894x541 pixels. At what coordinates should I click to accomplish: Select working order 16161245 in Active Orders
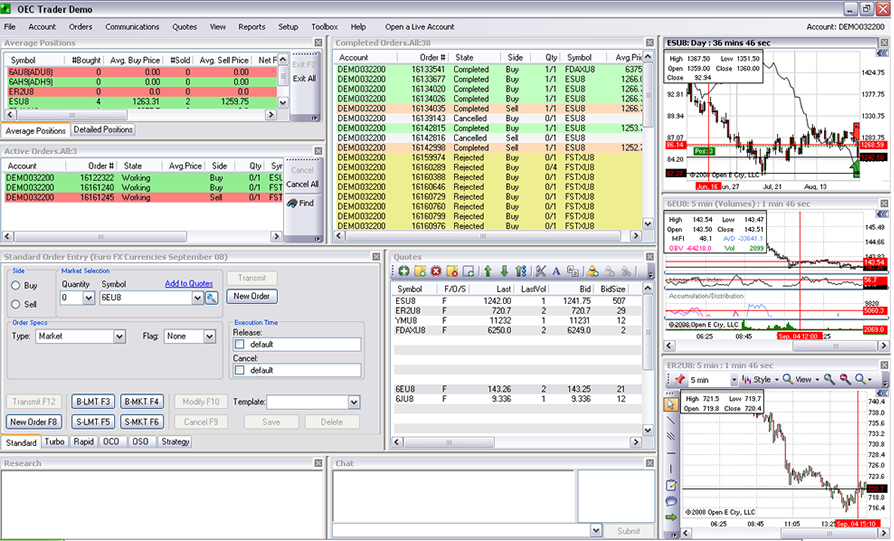tap(143, 197)
